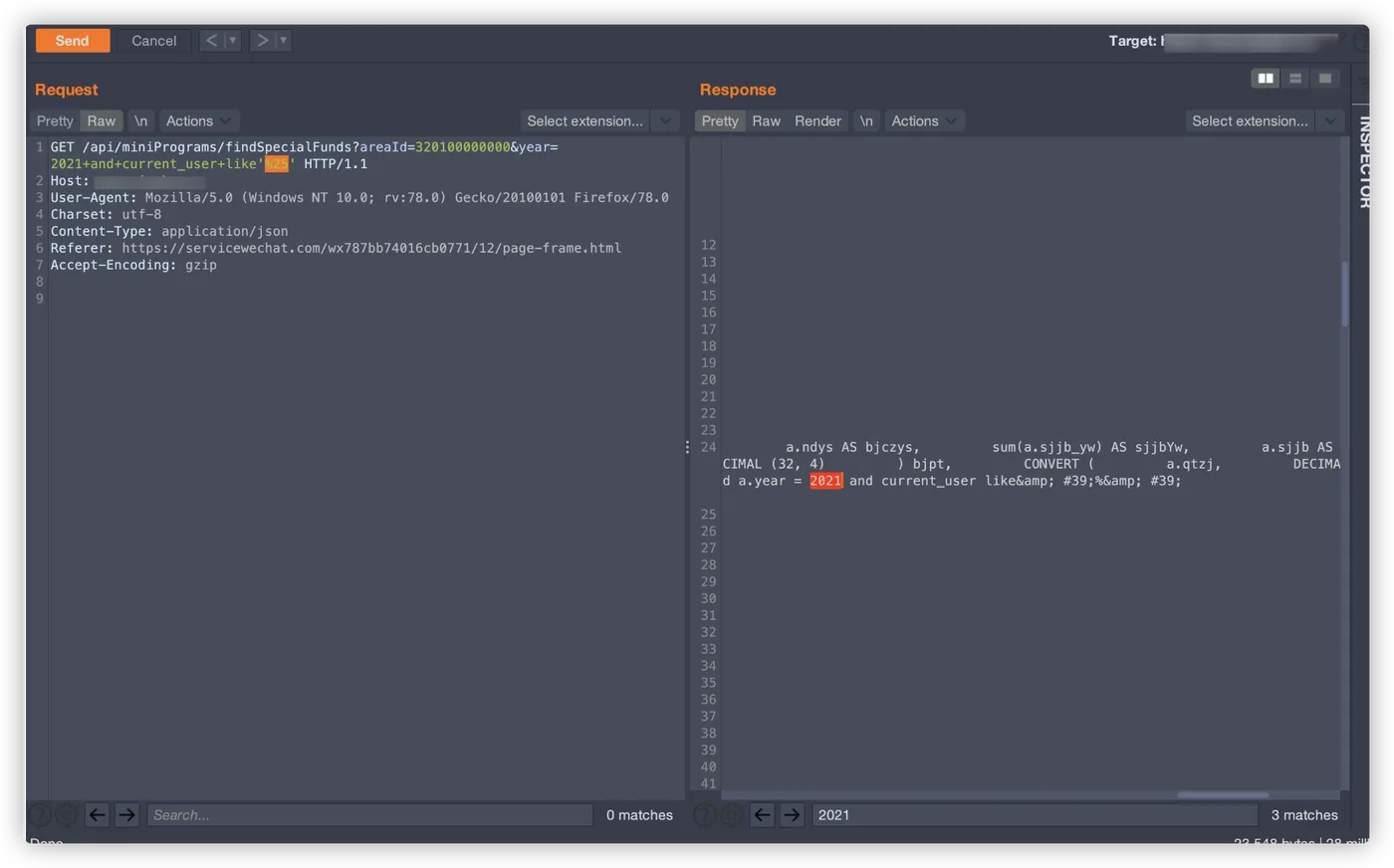Viewport: 1394px width, 868px height.
Task: Switch Request view to Raw tab
Action: pyautogui.click(x=101, y=120)
